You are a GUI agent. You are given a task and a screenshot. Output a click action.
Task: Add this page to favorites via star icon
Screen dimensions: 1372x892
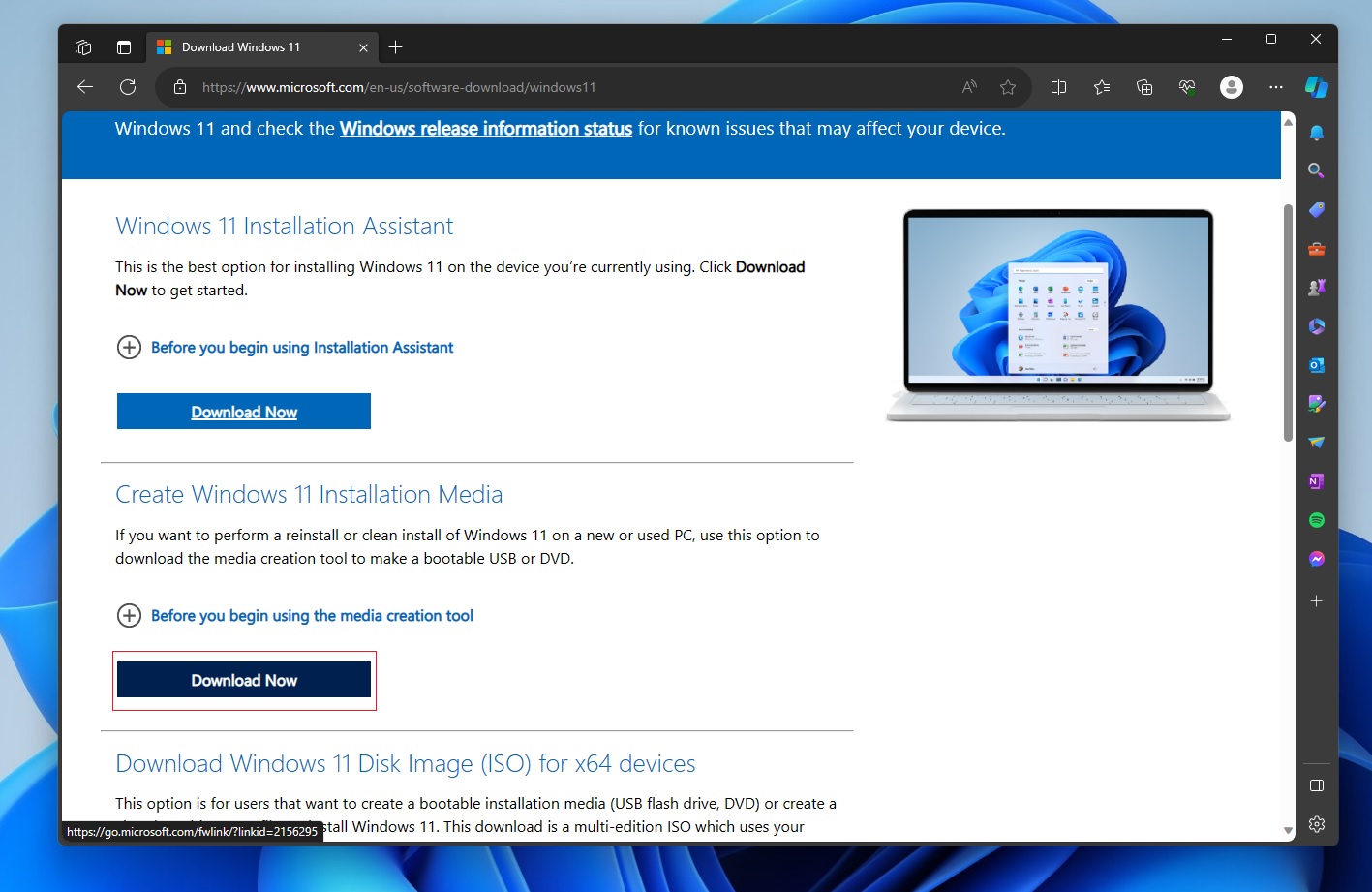coord(1007,86)
